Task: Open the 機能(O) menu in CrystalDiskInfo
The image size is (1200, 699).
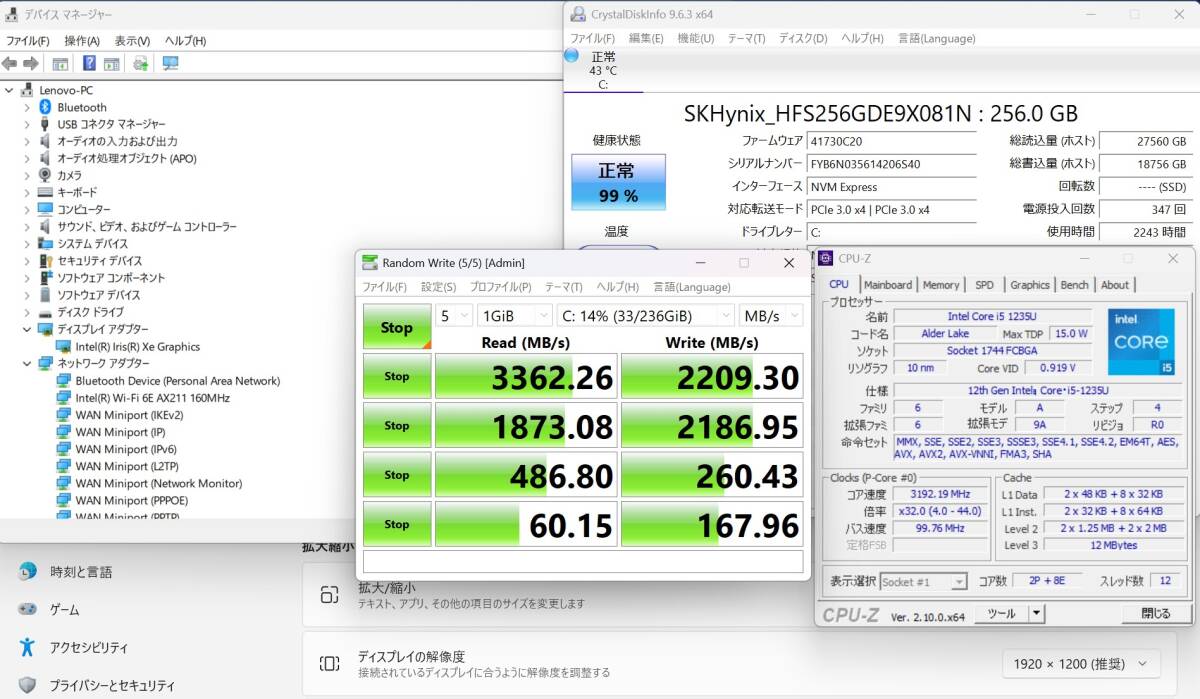Action: [x=695, y=38]
